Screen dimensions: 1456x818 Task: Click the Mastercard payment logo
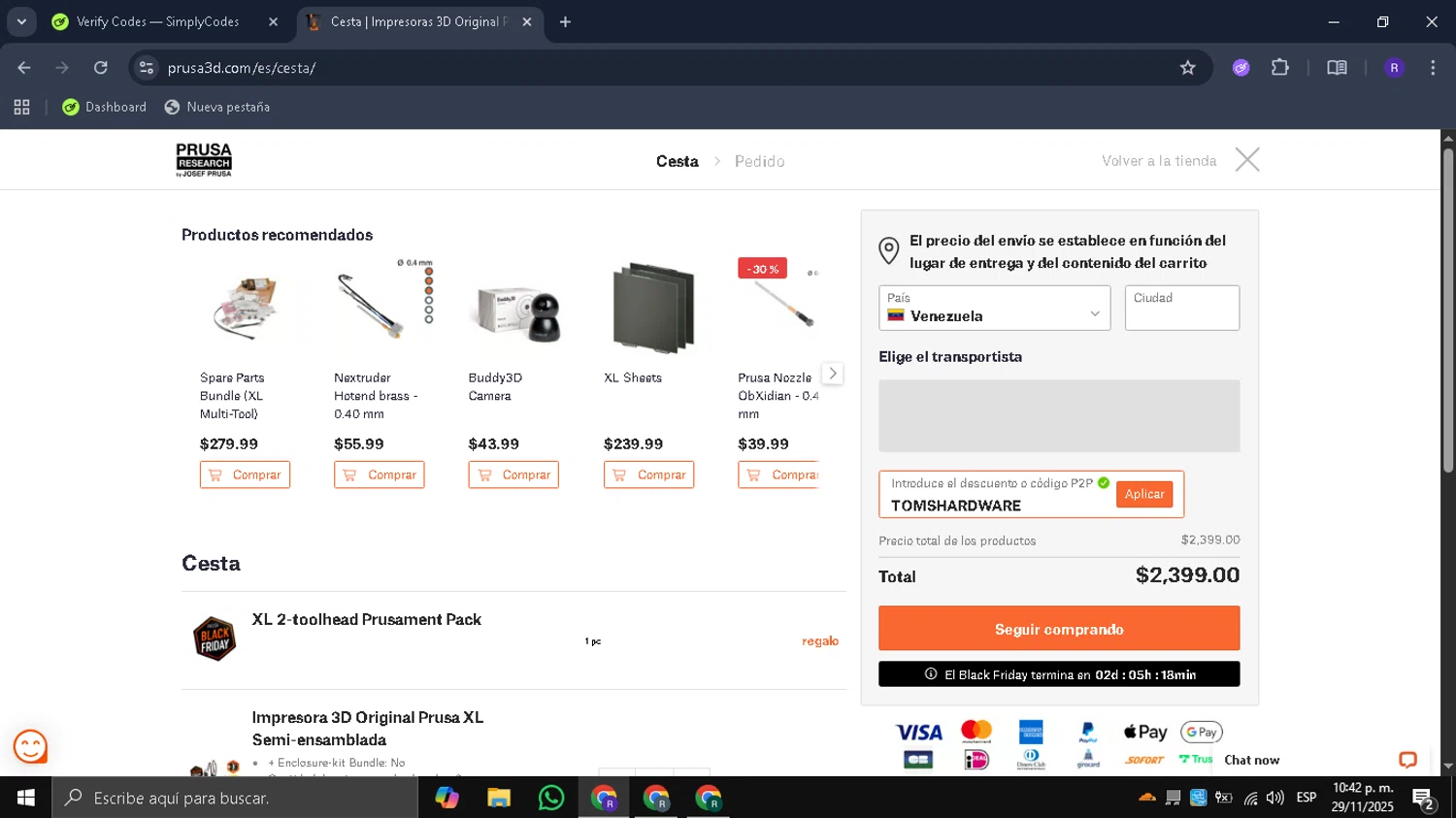(976, 732)
